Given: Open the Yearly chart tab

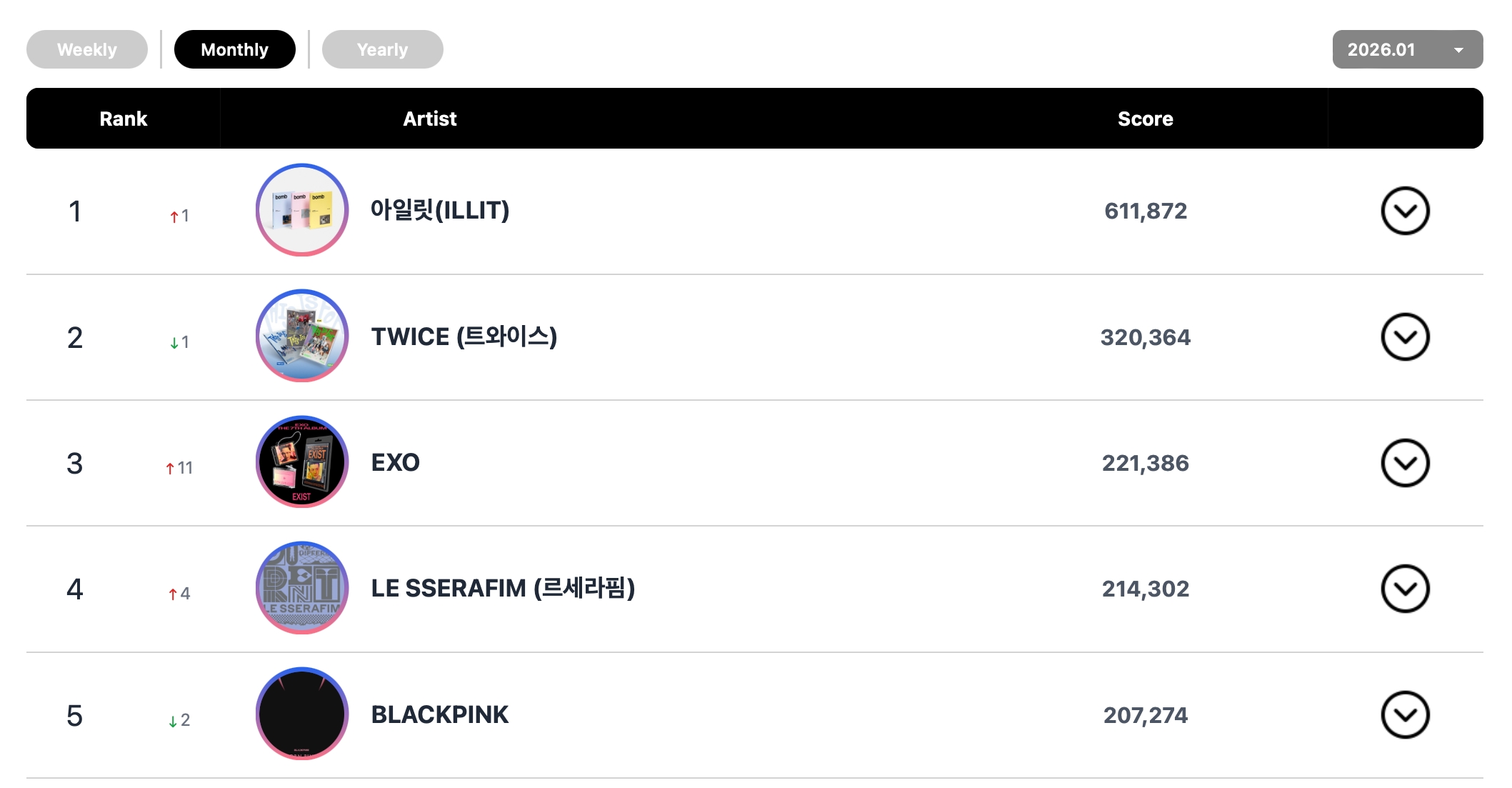Looking at the screenshot, I should 382,50.
